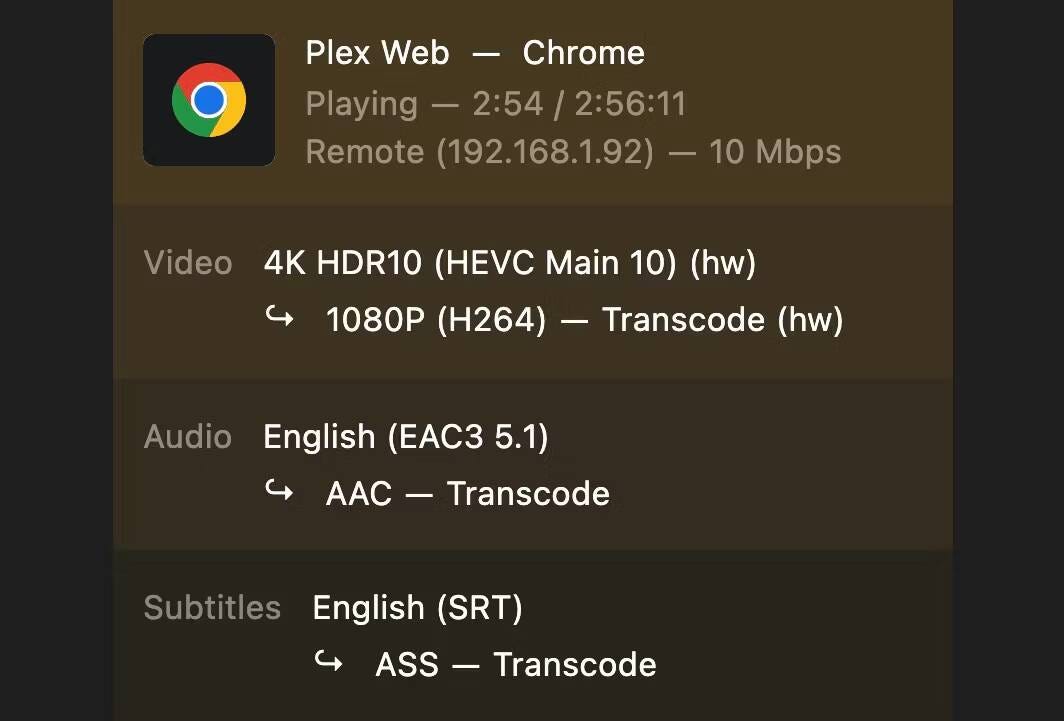
Task: Click the subtitles transcode arrow icon
Action: point(329,662)
